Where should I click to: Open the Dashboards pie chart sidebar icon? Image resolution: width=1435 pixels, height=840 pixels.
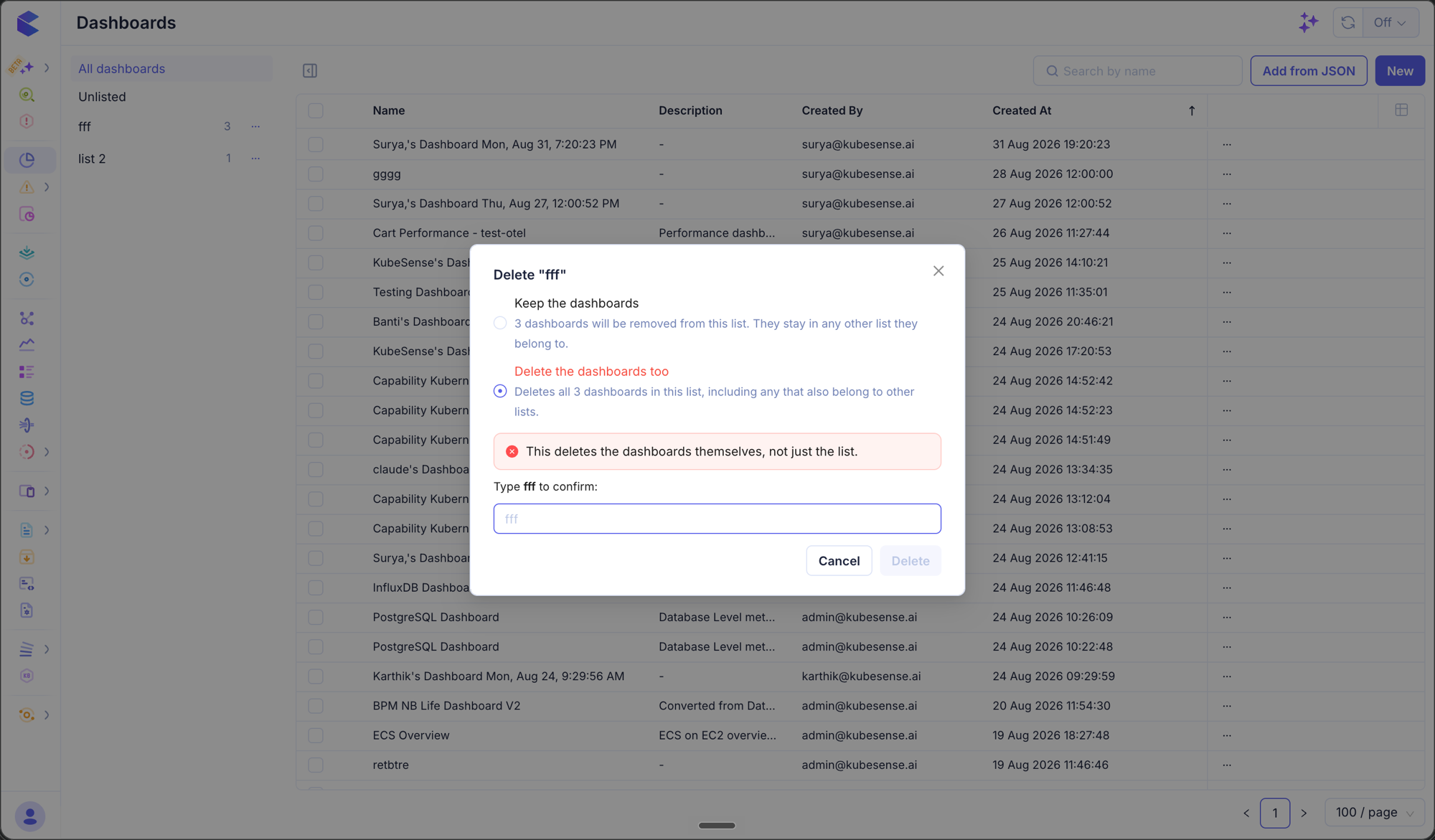click(27, 159)
